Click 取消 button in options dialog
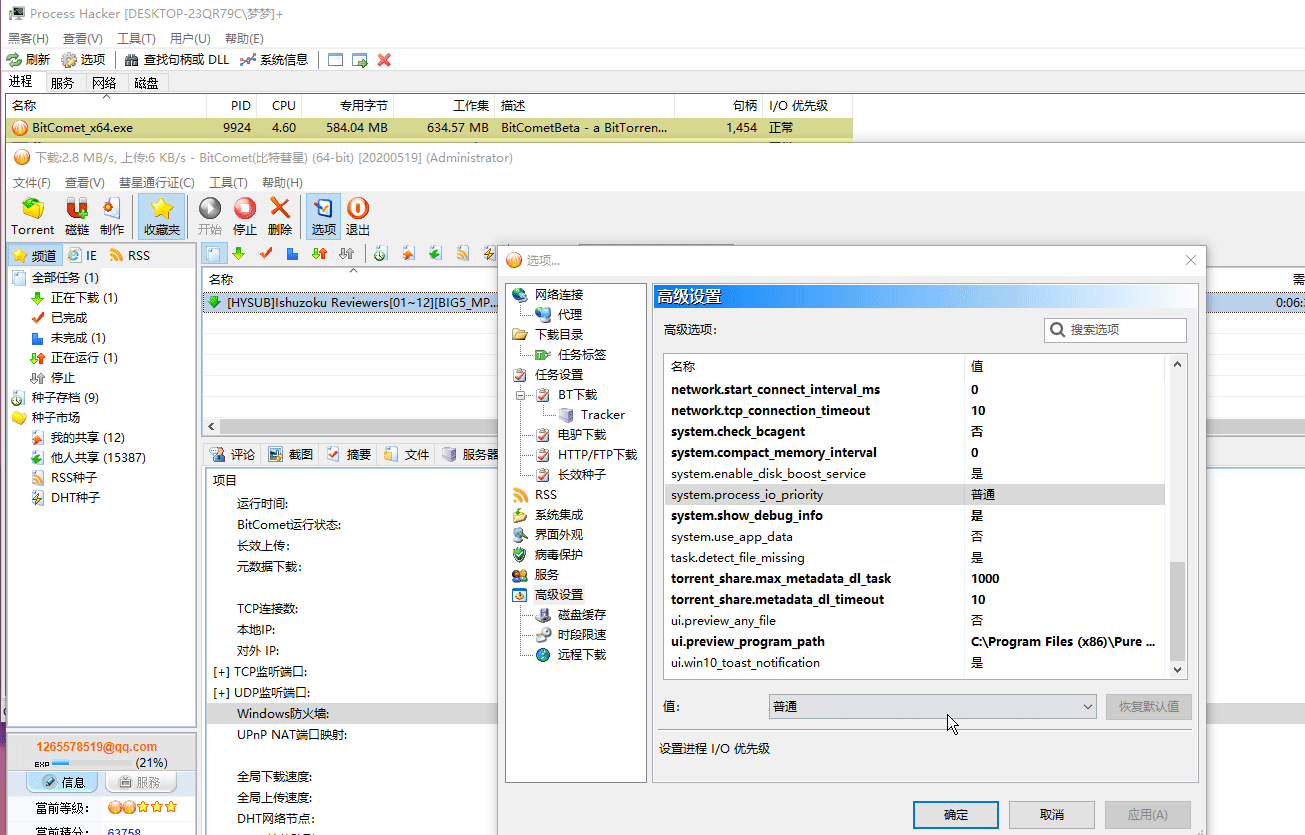The width and height of the screenshot is (1305, 835). click(1052, 814)
